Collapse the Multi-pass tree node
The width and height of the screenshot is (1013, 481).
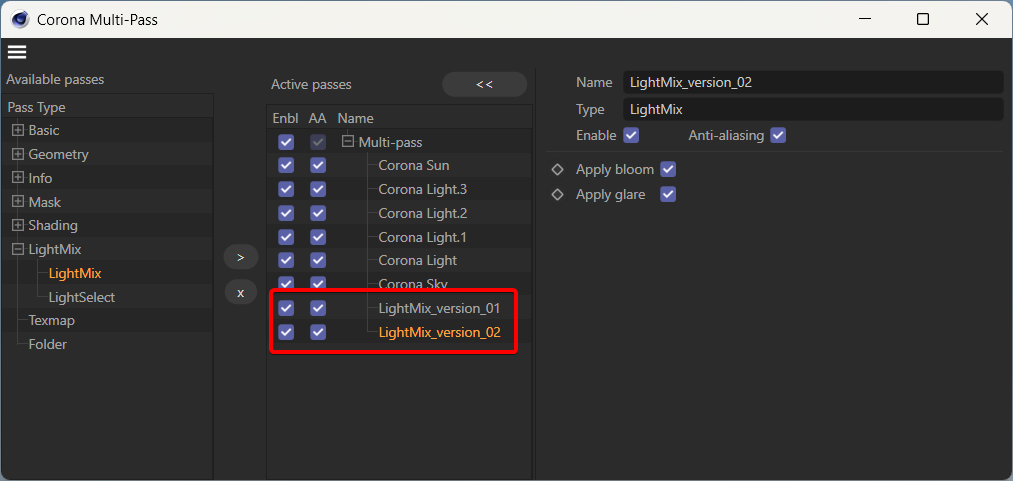point(349,142)
